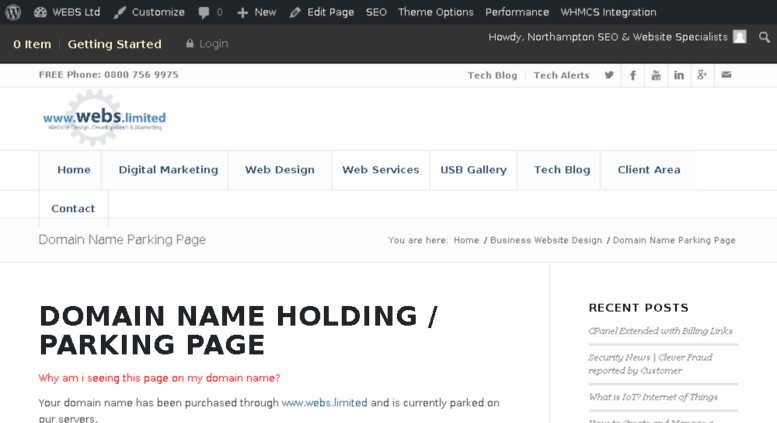Open the Web Design navigation item
777x423 pixels.
point(279,170)
